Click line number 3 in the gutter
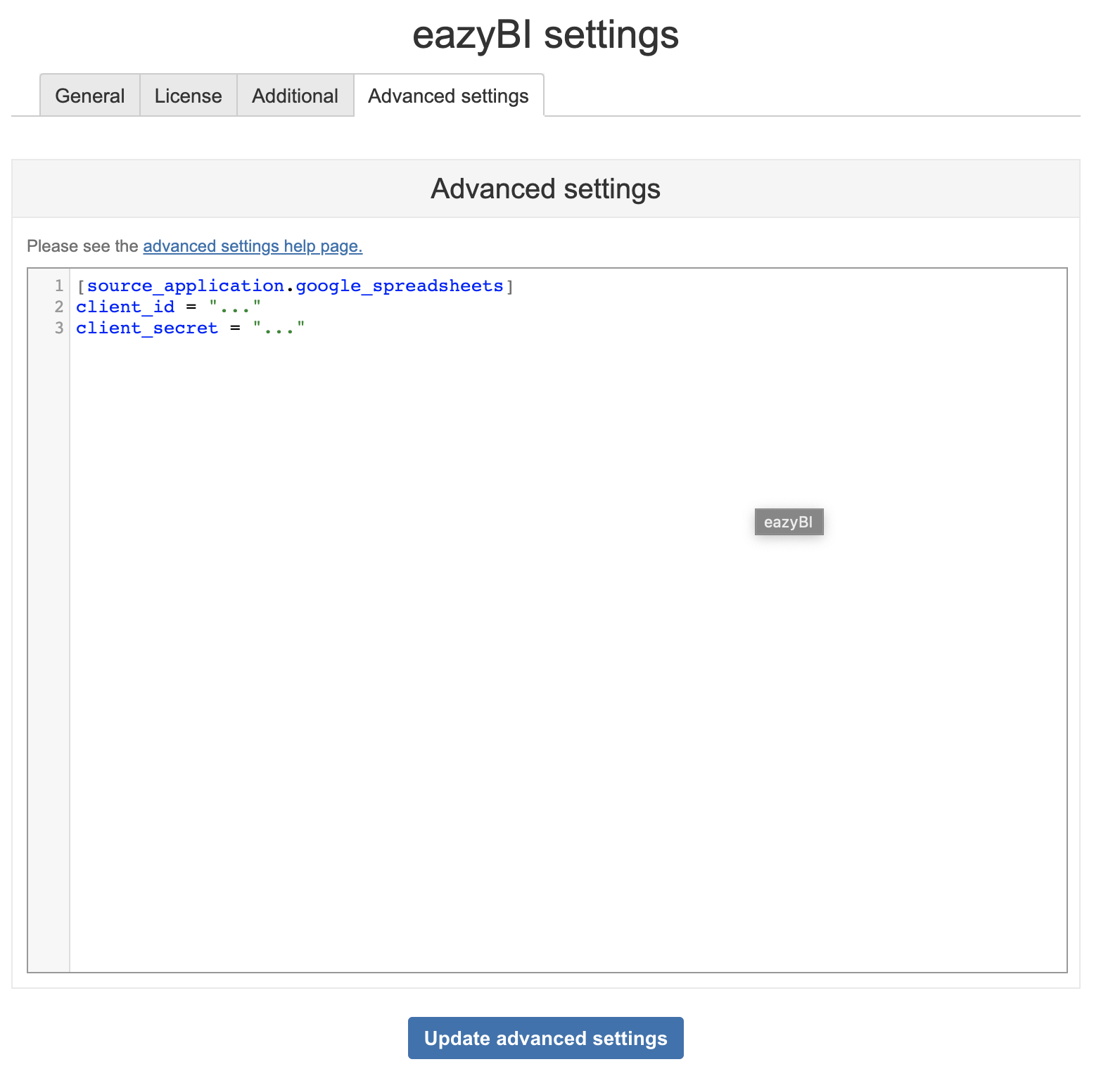The height and width of the screenshot is (1076, 1120). (59, 328)
